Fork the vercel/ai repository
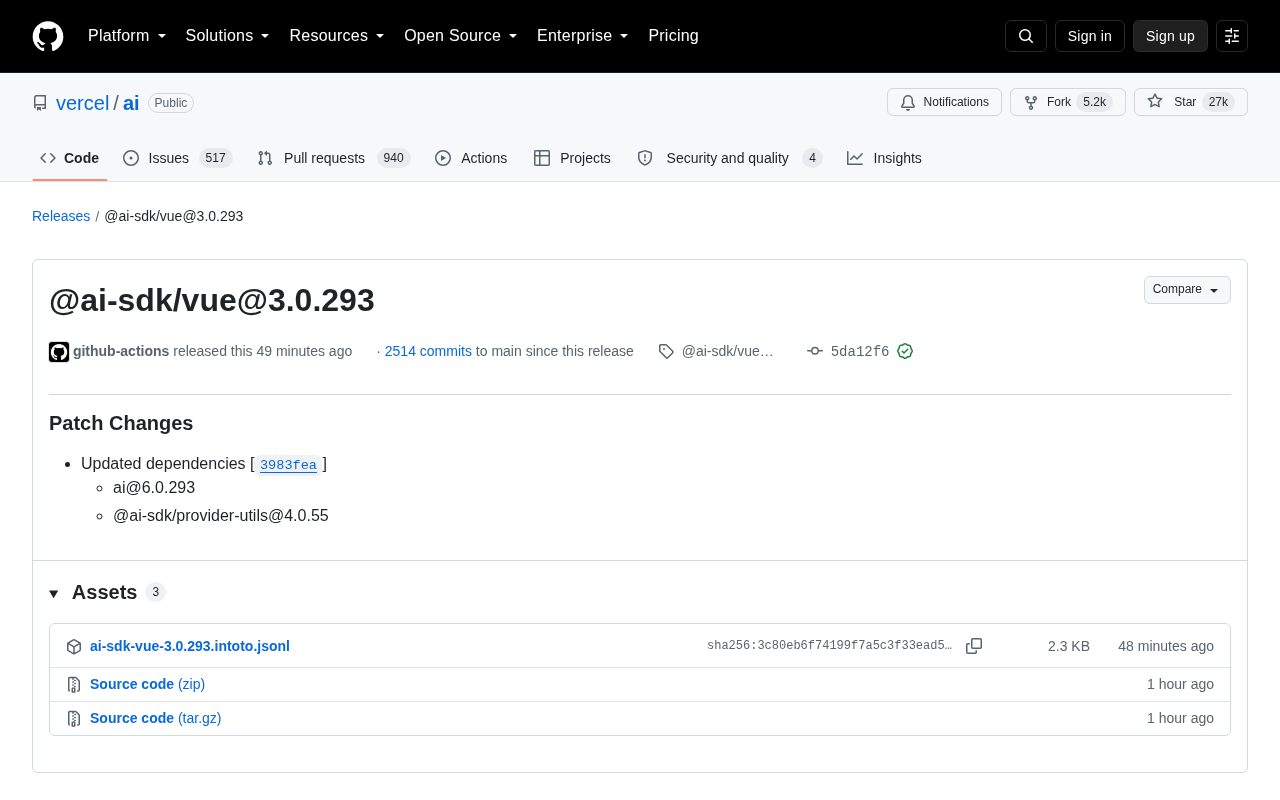 1067,102
